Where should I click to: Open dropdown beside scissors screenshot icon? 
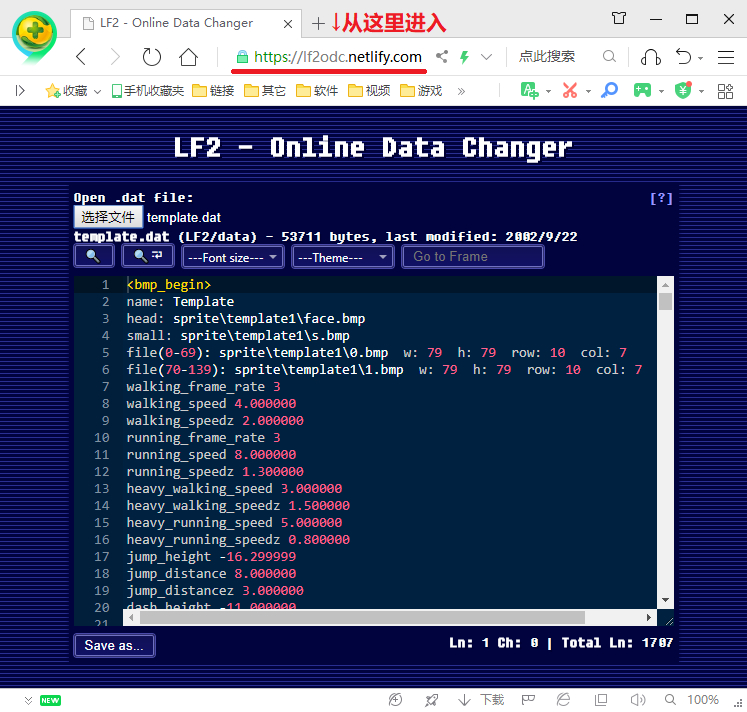(x=588, y=91)
